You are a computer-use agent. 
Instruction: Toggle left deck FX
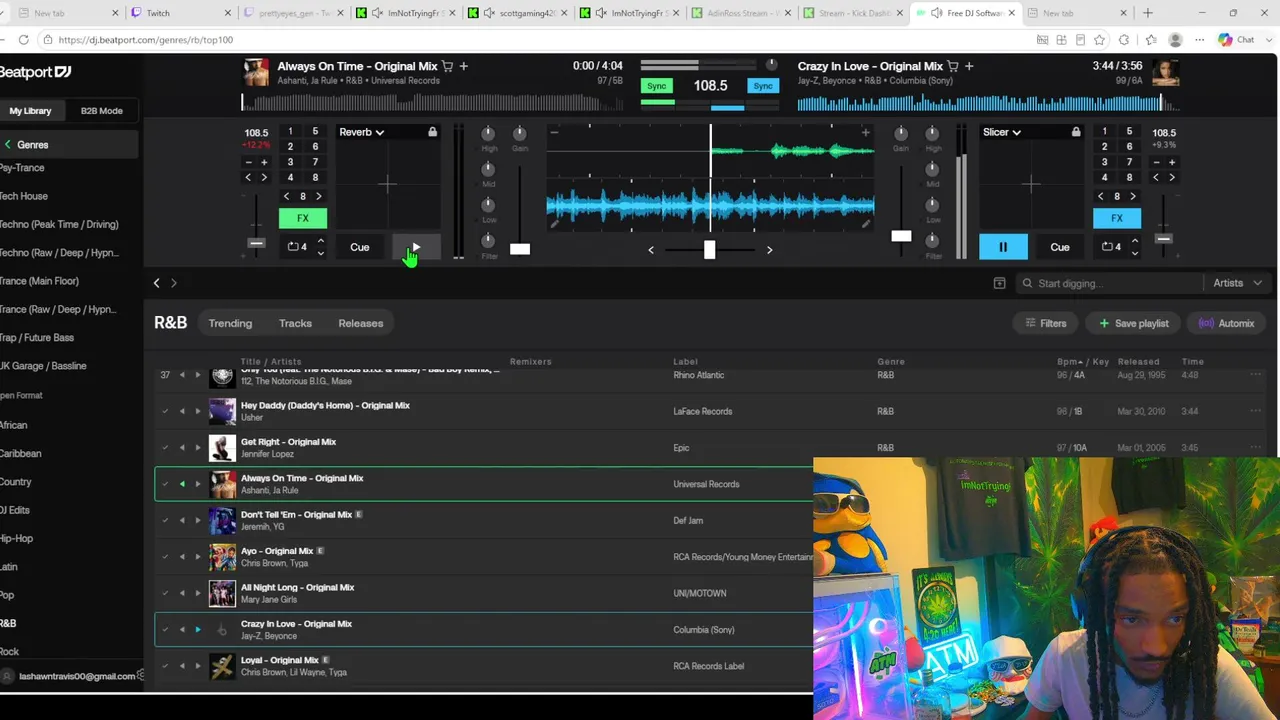pos(302,218)
